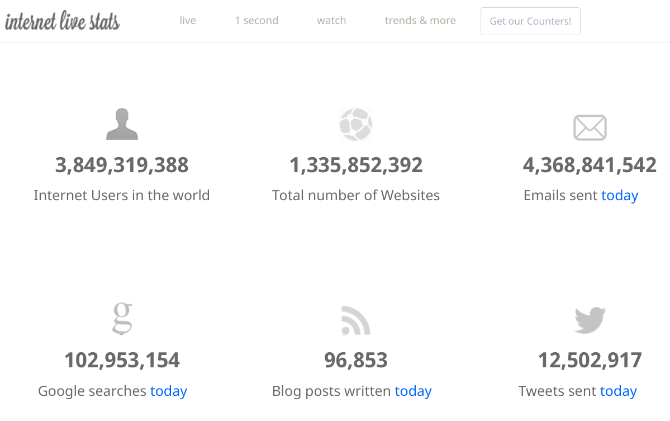Click 'Total number of Websites' label
This screenshot has height=421, width=670.
pos(356,195)
